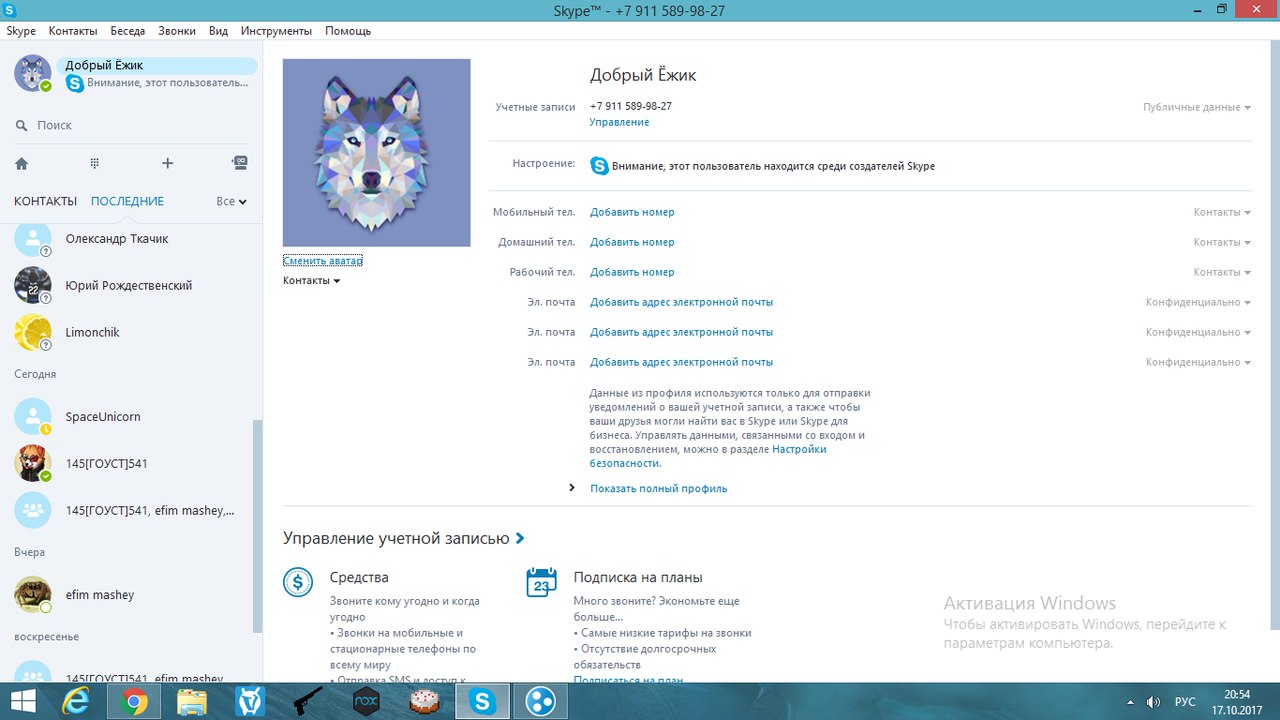Open the Беседа menu
Viewport: 1280px width, 720px height.
coord(128,31)
